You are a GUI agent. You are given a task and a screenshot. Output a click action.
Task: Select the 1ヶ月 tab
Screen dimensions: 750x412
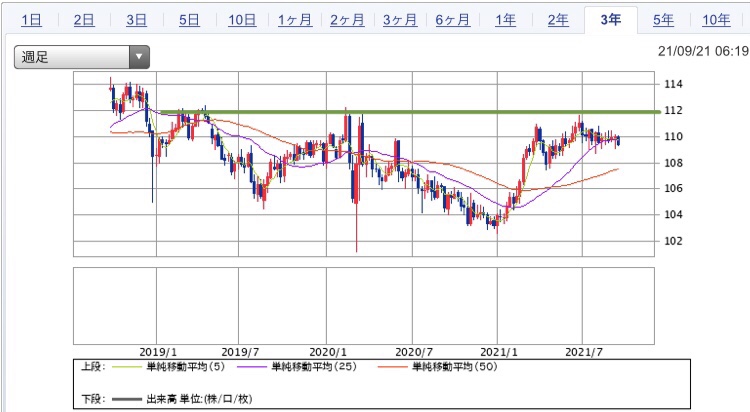[x=295, y=20]
